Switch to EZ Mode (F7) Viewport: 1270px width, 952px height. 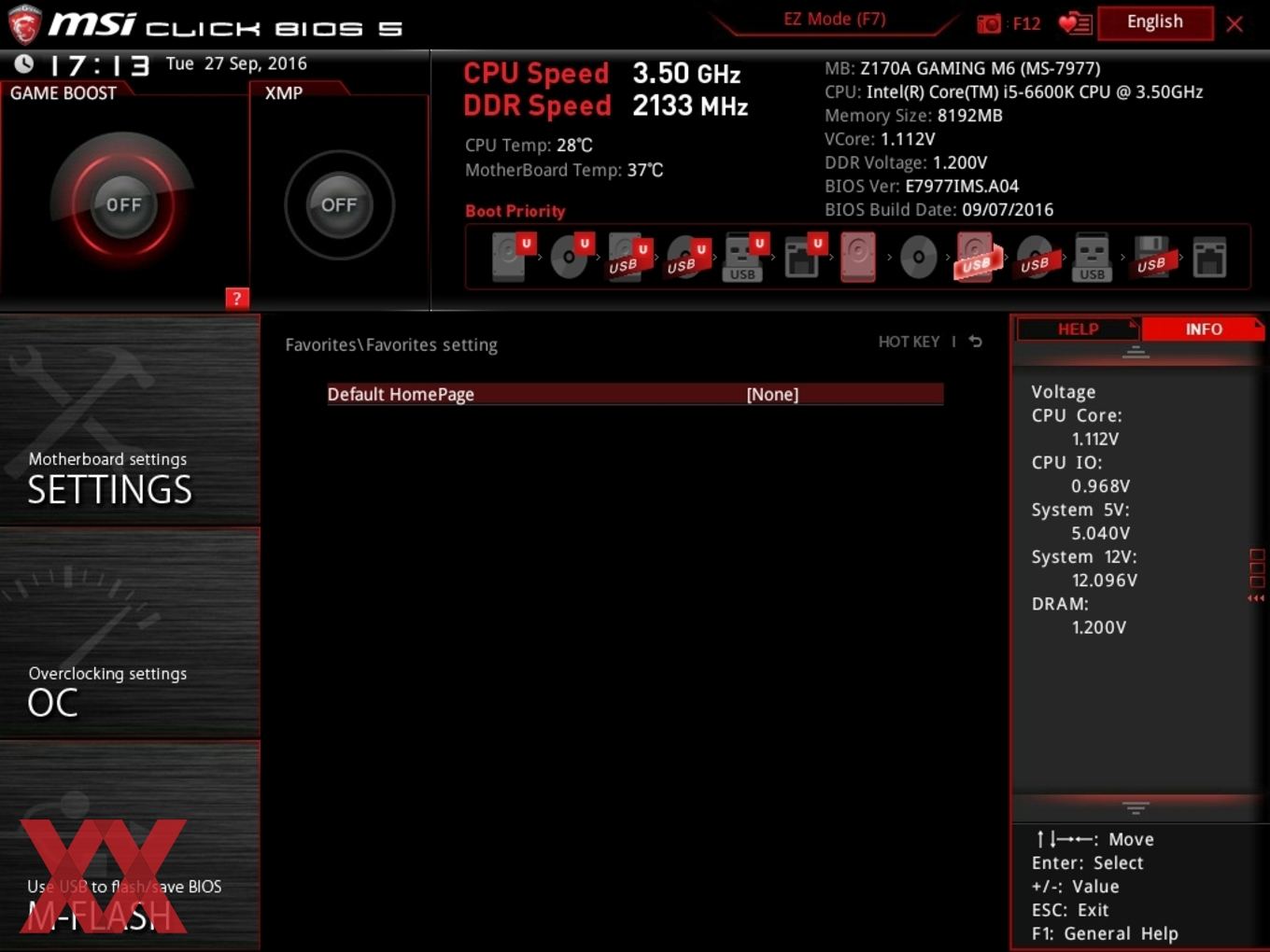coord(834,20)
